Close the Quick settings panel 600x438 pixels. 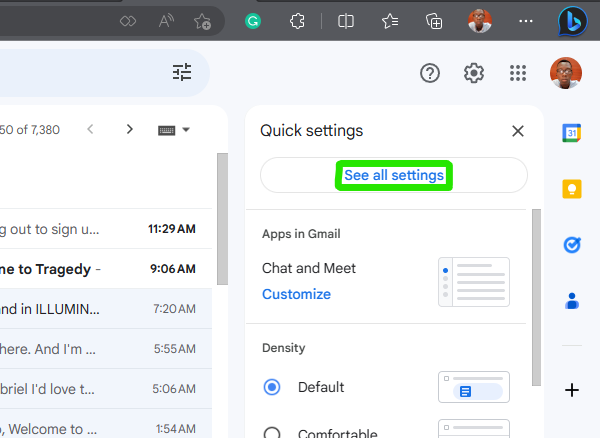(x=518, y=131)
